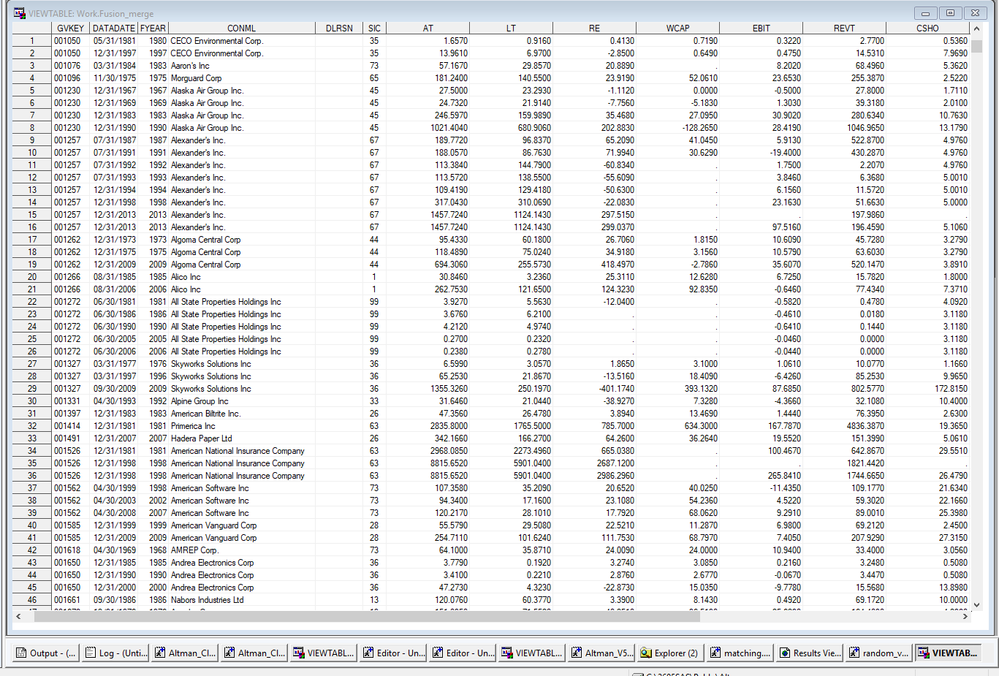
Task: Click the Hadera Paper Ltd cell
Action: (x=241, y=438)
